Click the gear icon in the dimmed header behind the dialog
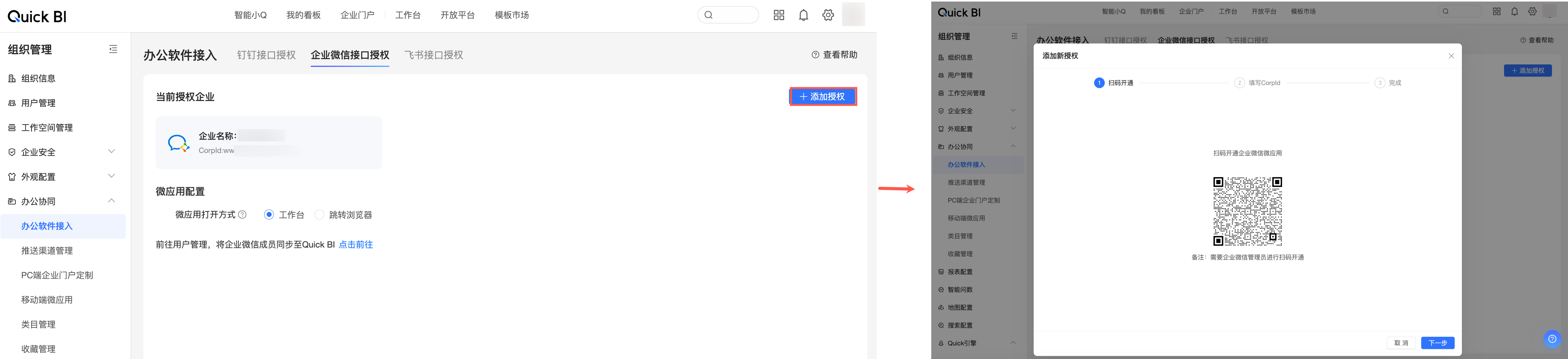The width and height of the screenshot is (1568, 359). [x=1532, y=12]
